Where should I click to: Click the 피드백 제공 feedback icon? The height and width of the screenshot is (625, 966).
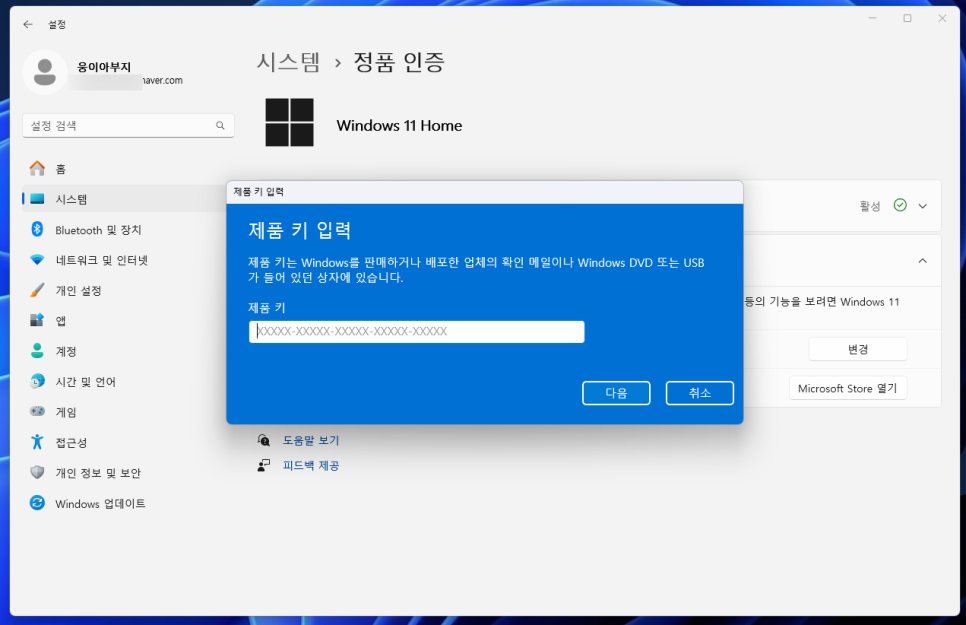[x=264, y=465]
